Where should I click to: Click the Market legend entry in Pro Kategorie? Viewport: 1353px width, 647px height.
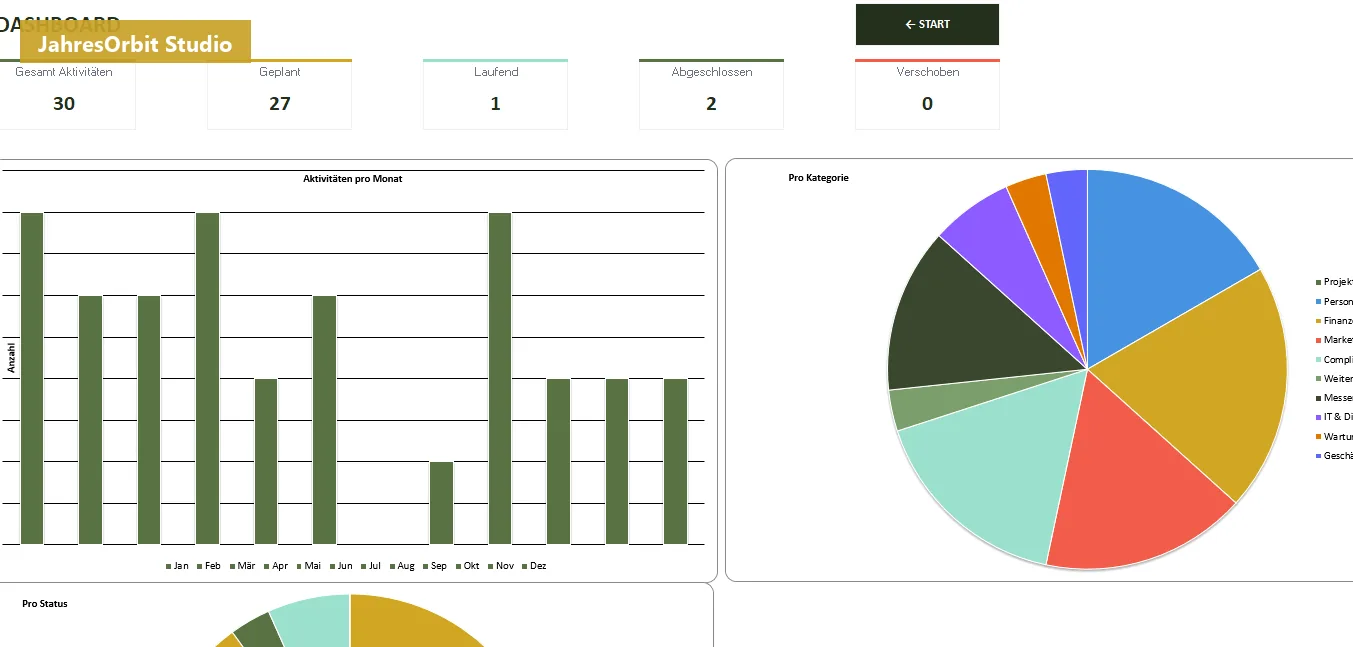click(x=1334, y=340)
